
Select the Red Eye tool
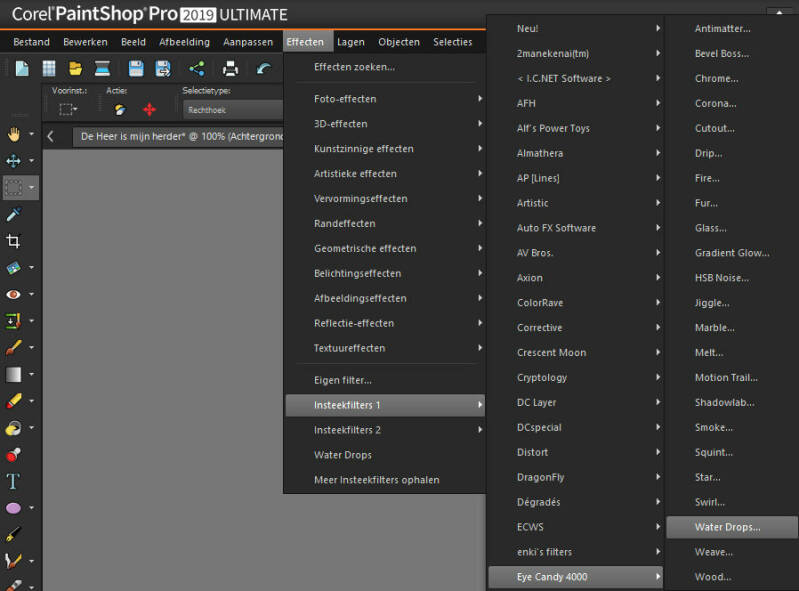click(13, 294)
